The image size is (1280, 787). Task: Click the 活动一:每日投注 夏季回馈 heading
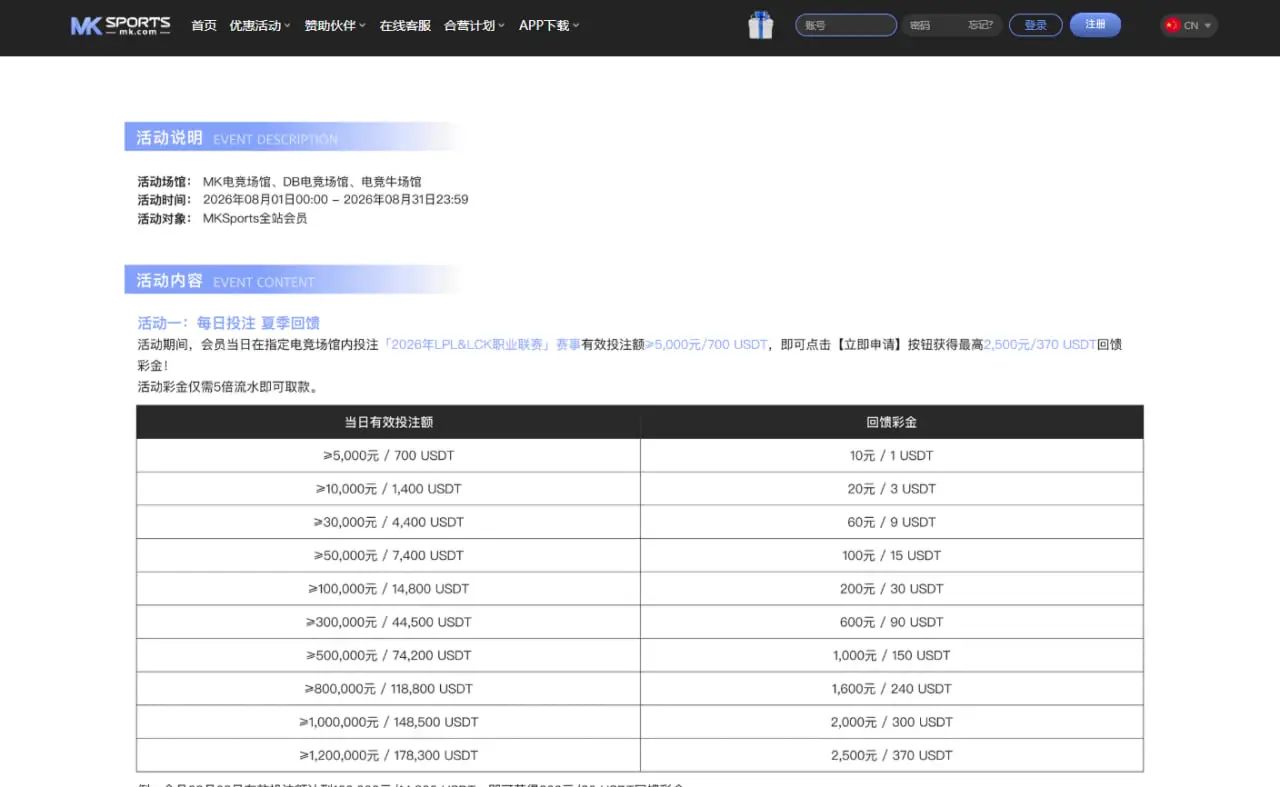[x=228, y=323]
